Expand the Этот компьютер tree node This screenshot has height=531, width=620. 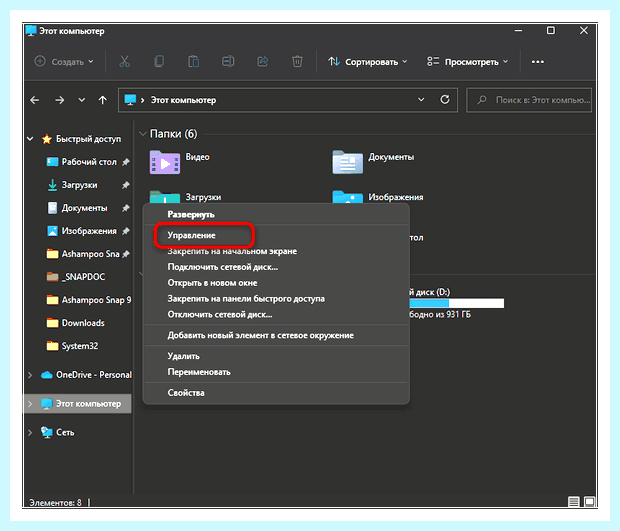pyautogui.click(x=30, y=404)
